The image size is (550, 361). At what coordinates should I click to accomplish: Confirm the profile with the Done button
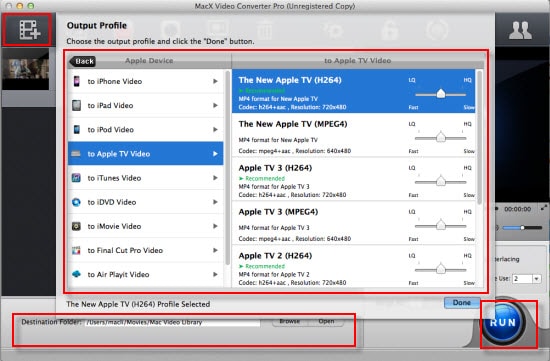(x=462, y=302)
